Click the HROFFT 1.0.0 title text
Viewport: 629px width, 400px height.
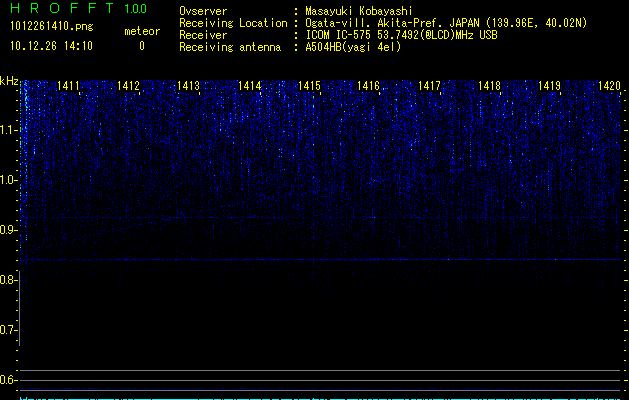[79, 8]
